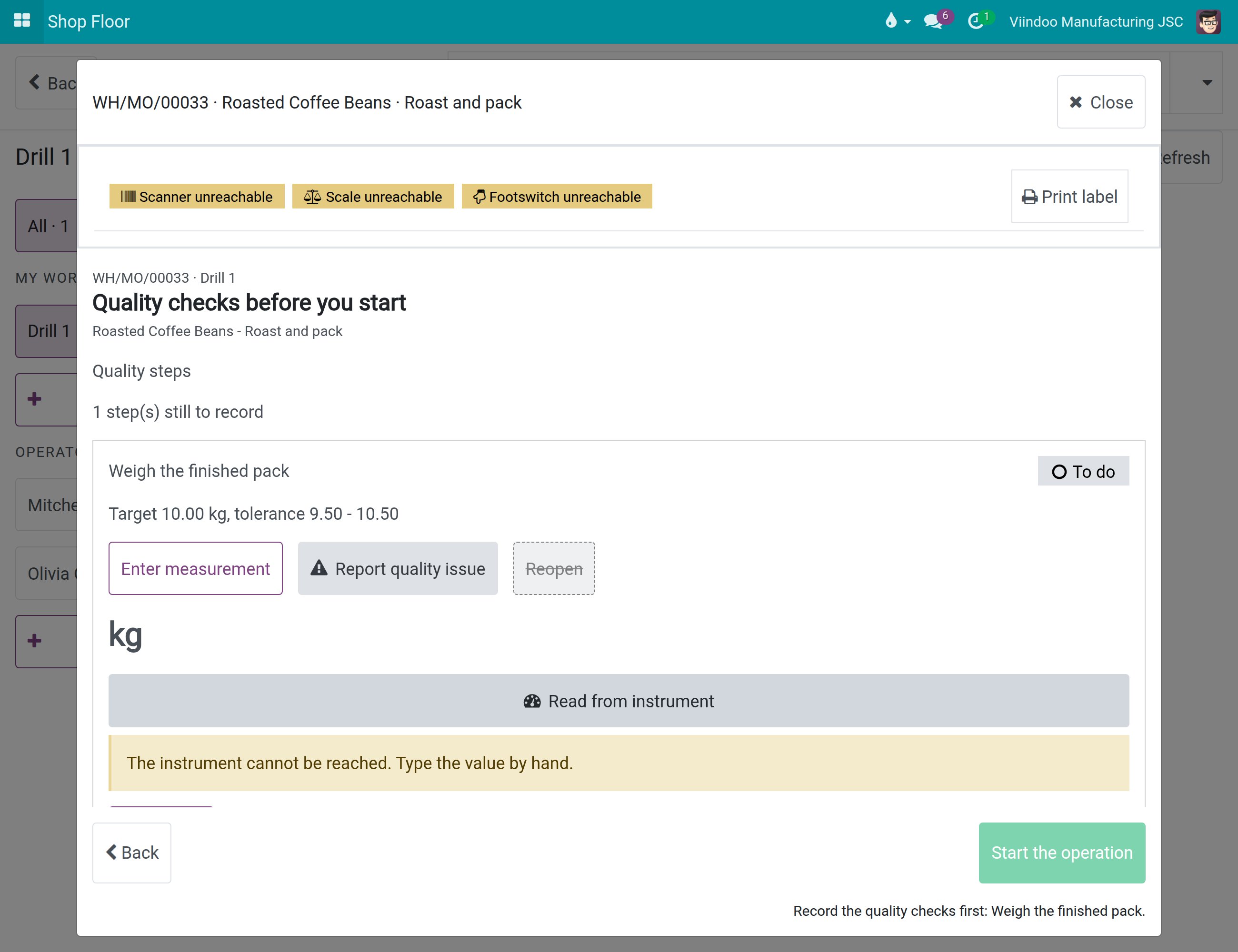The image size is (1238, 952).
Task: Select operator Olivia in background list
Action: pyautogui.click(x=47, y=573)
